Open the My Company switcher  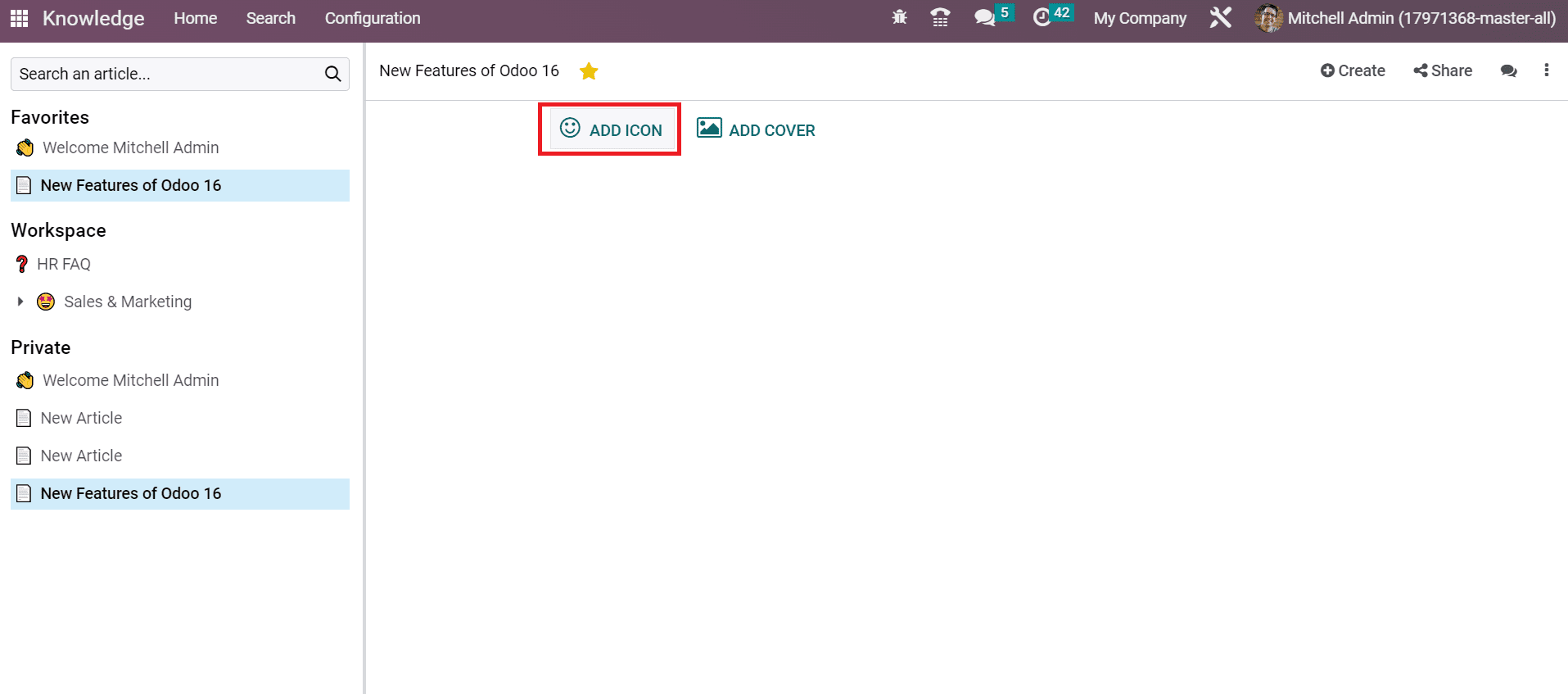tap(1140, 18)
